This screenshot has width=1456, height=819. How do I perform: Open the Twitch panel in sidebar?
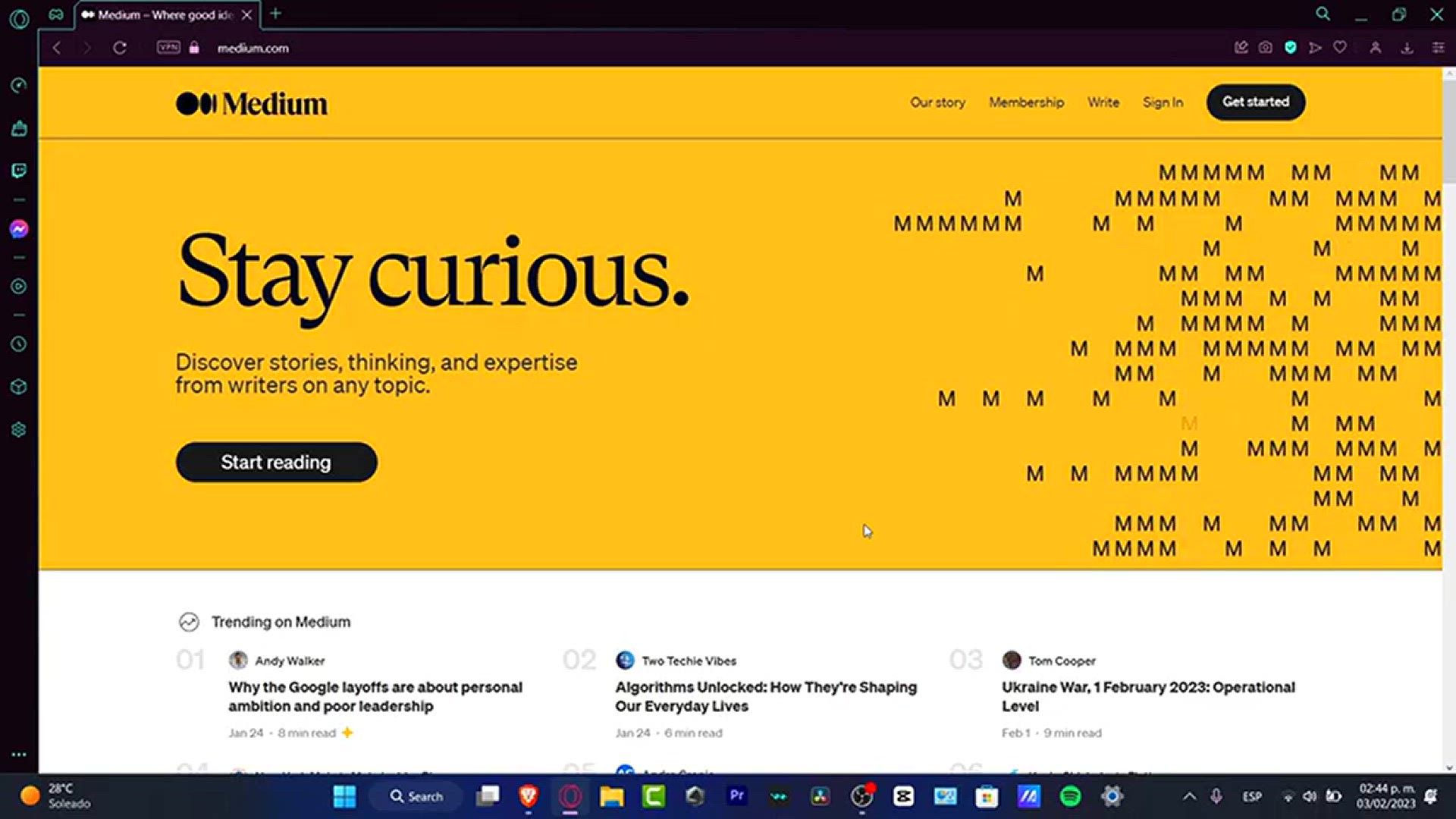coord(19,171)
